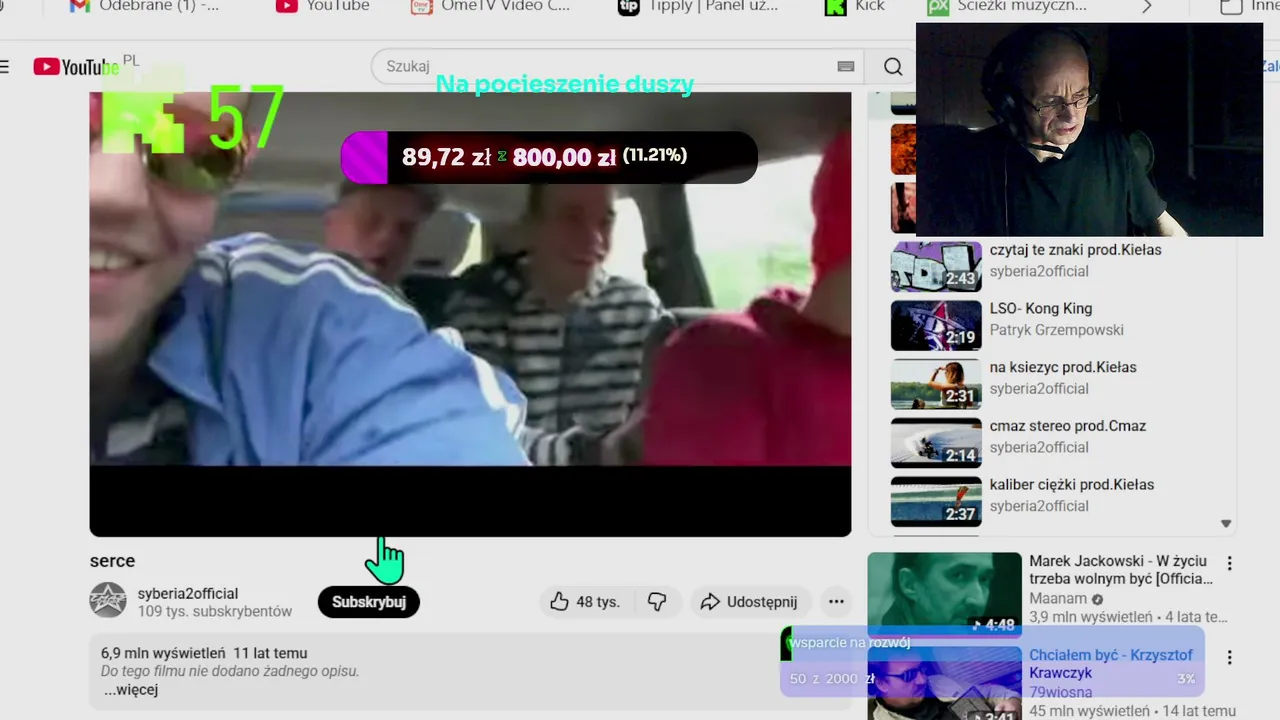1280x720 pixels.
Task: Open options menu for Krzysztof Krawczyk video
Action: click(x=1230, y=658)
